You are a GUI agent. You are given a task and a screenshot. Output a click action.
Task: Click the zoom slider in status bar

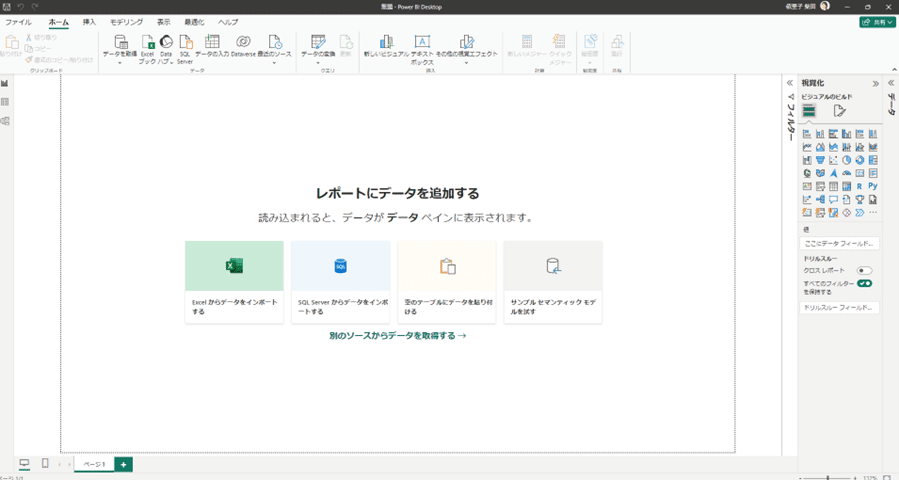point(828,477)
